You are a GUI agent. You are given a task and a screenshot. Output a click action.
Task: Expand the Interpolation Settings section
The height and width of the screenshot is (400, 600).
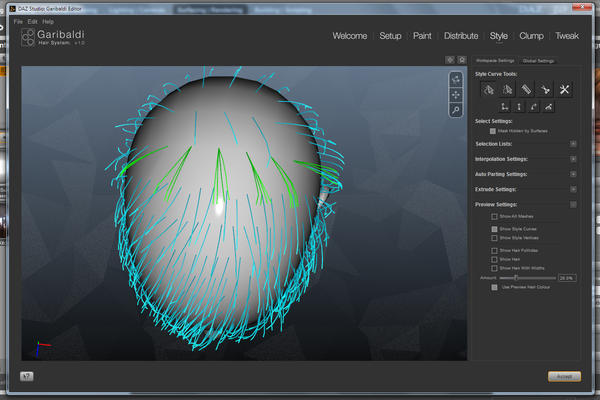(x=573, y=159)
